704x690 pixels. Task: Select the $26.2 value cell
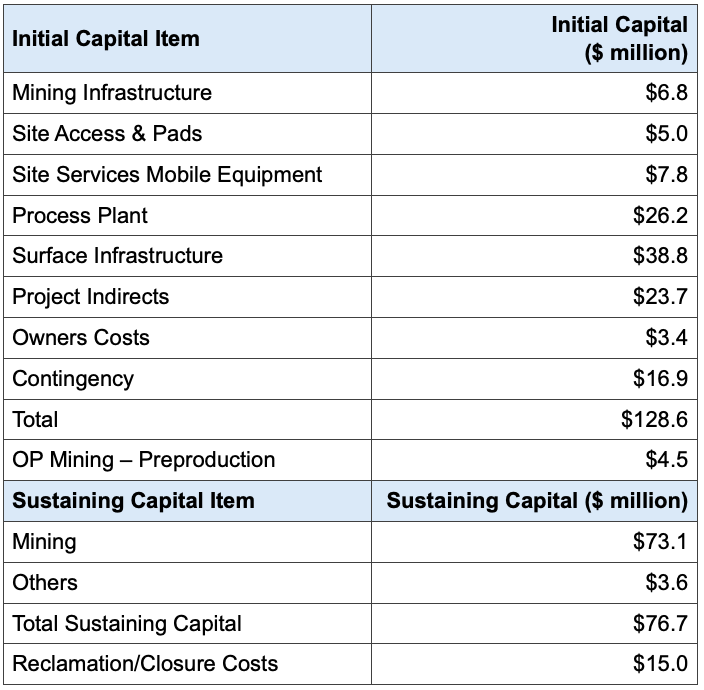coord(660,216)
